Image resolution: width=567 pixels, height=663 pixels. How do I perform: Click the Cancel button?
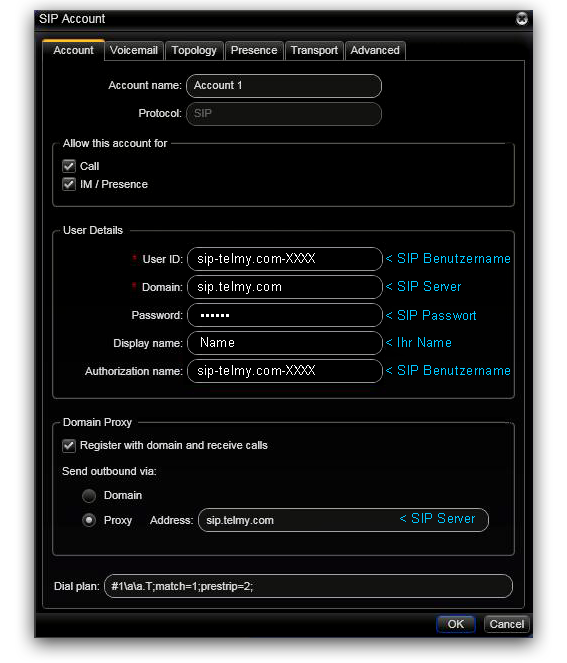click(x=507, y=624)
